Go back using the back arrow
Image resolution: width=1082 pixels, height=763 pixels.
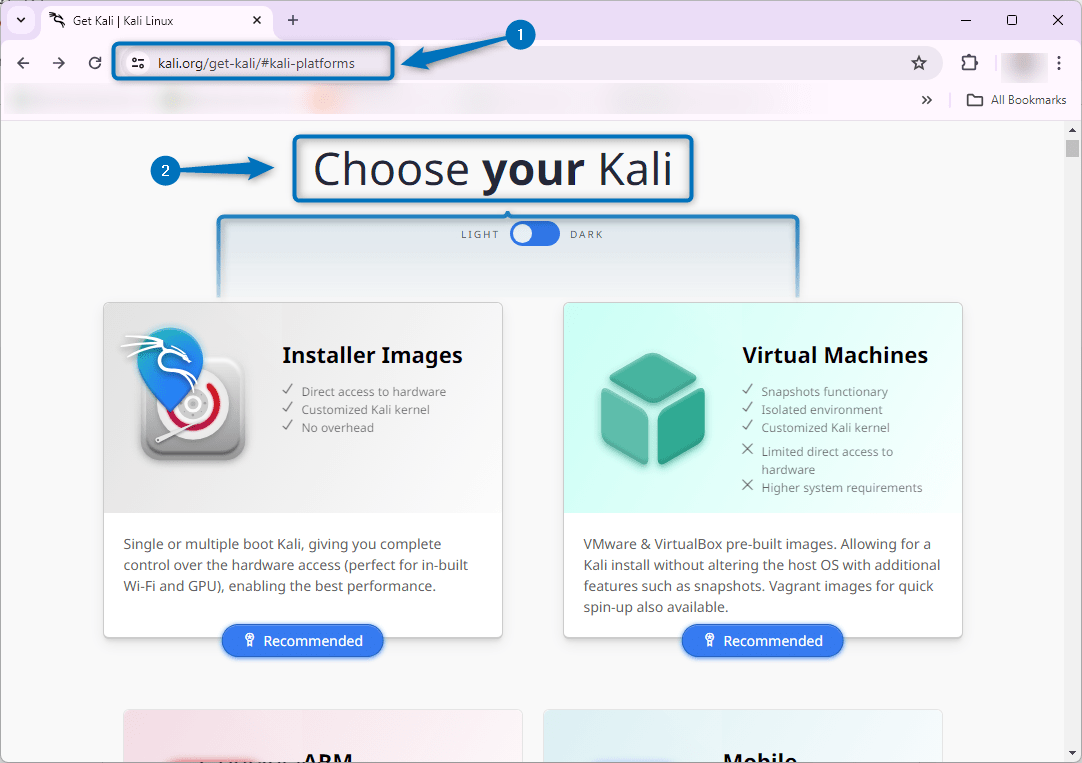tap(23, 62)
